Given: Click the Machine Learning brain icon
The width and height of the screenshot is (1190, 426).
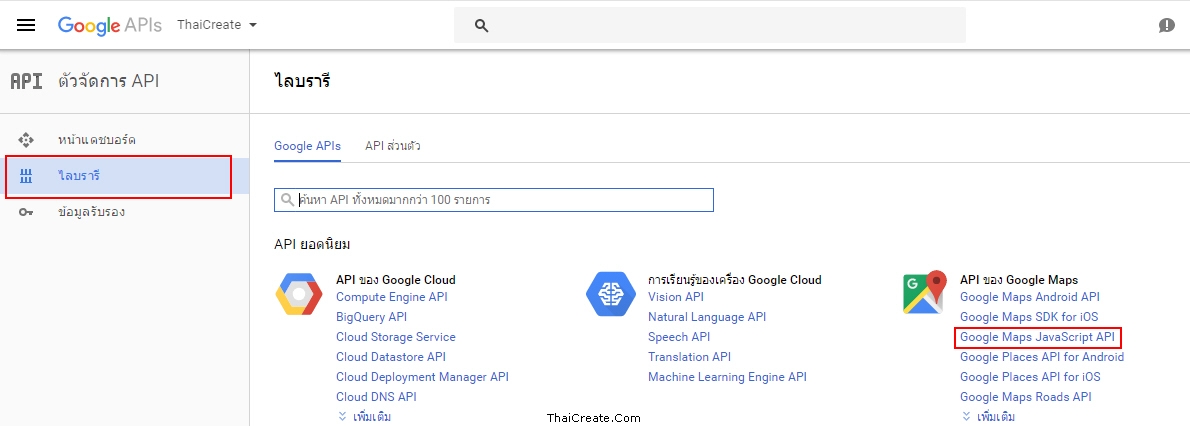Looking at the screenshot, I should click(610, 294).
